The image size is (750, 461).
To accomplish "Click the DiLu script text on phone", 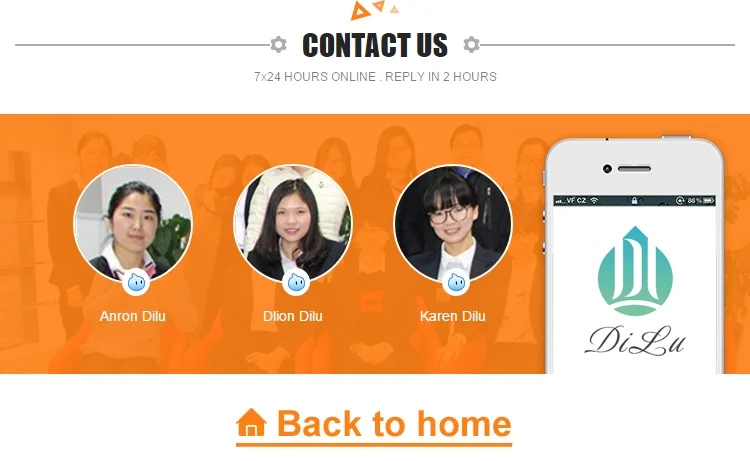I will click(x=635, y=340).
